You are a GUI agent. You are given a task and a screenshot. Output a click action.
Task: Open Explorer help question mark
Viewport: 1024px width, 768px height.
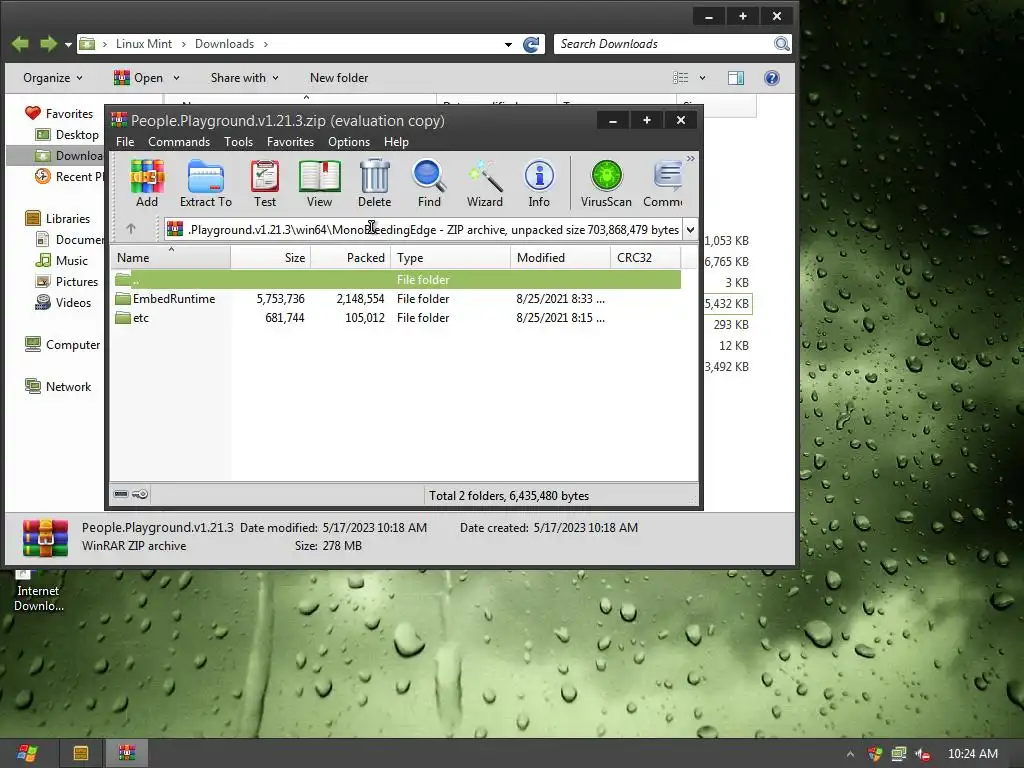[771, 78]
